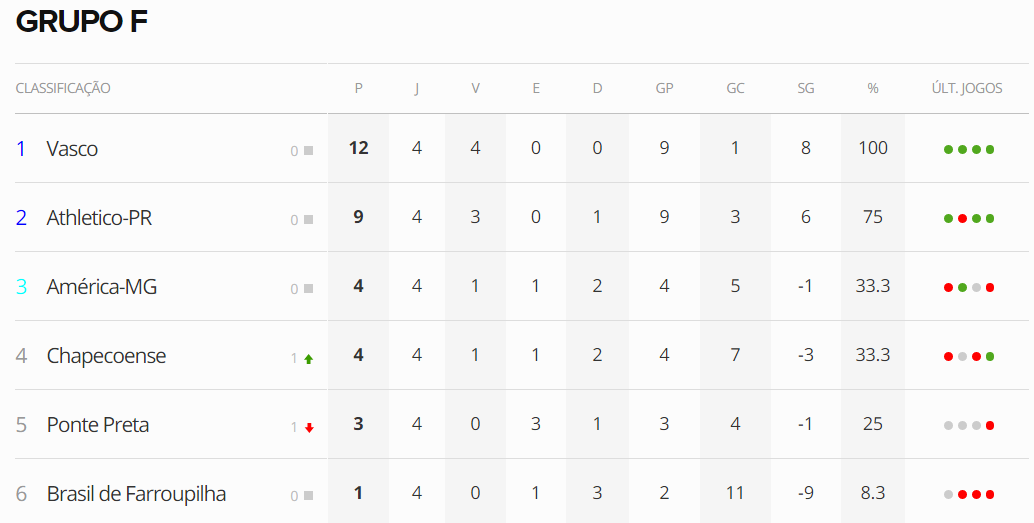1034x523 pixels.
Task: Click Chapecoense's green up arrow icon
Action: 309,358
